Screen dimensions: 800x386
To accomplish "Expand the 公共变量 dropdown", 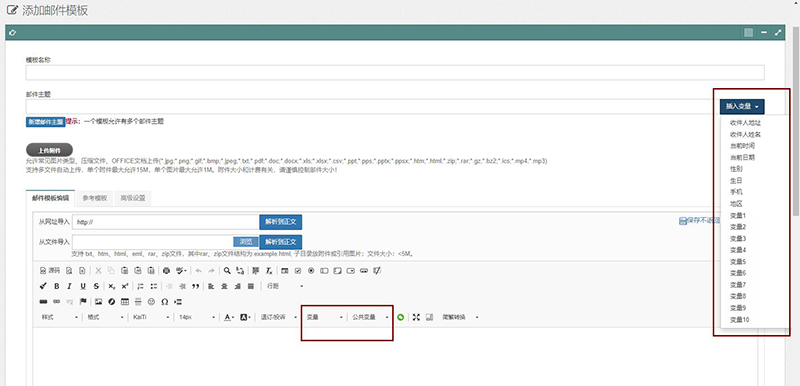I will pos(370,317).
